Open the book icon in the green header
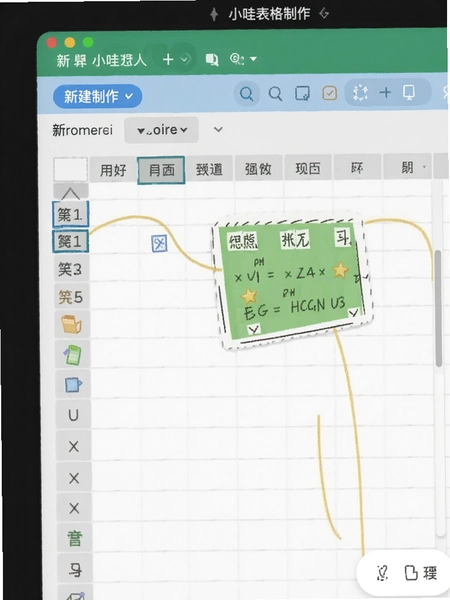 pyautogui.click(x=212, y=60)
